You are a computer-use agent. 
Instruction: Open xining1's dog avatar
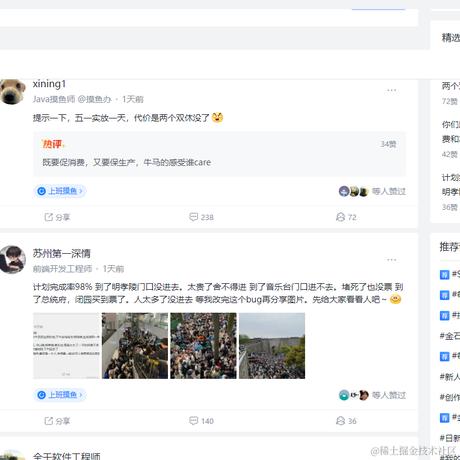click(13, 92)
